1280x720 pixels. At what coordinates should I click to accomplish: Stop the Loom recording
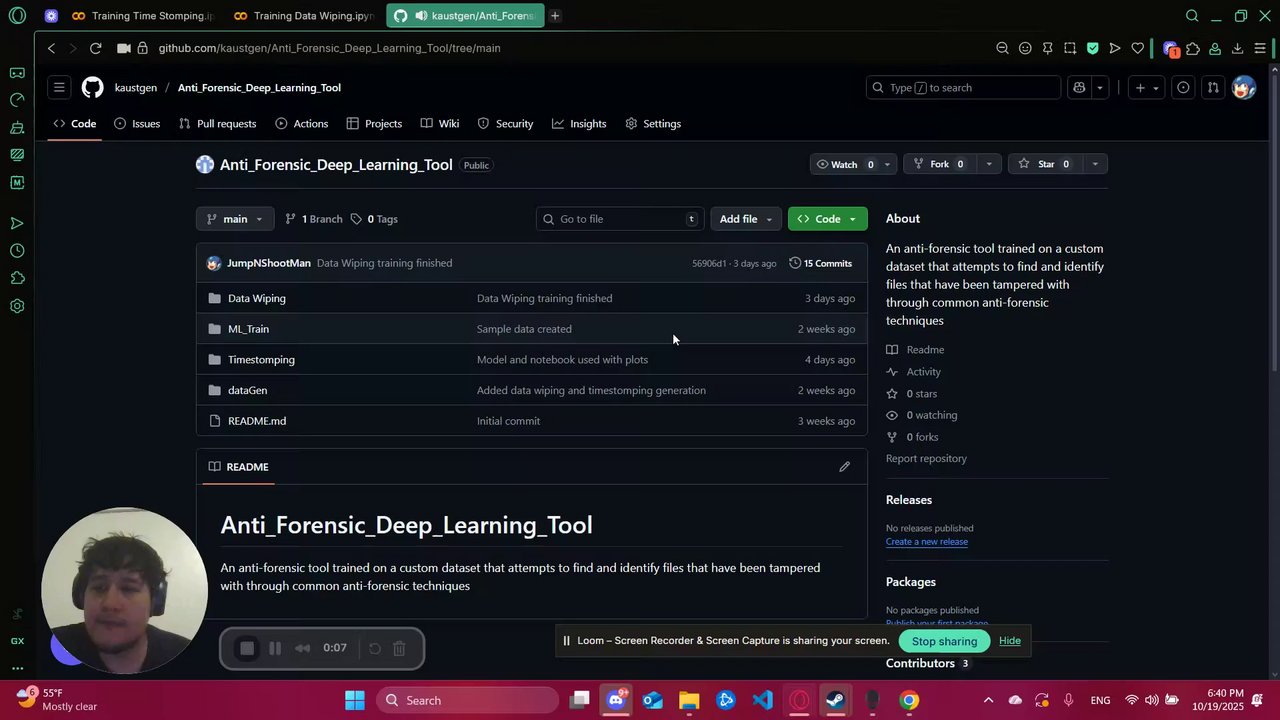(247, 649)
